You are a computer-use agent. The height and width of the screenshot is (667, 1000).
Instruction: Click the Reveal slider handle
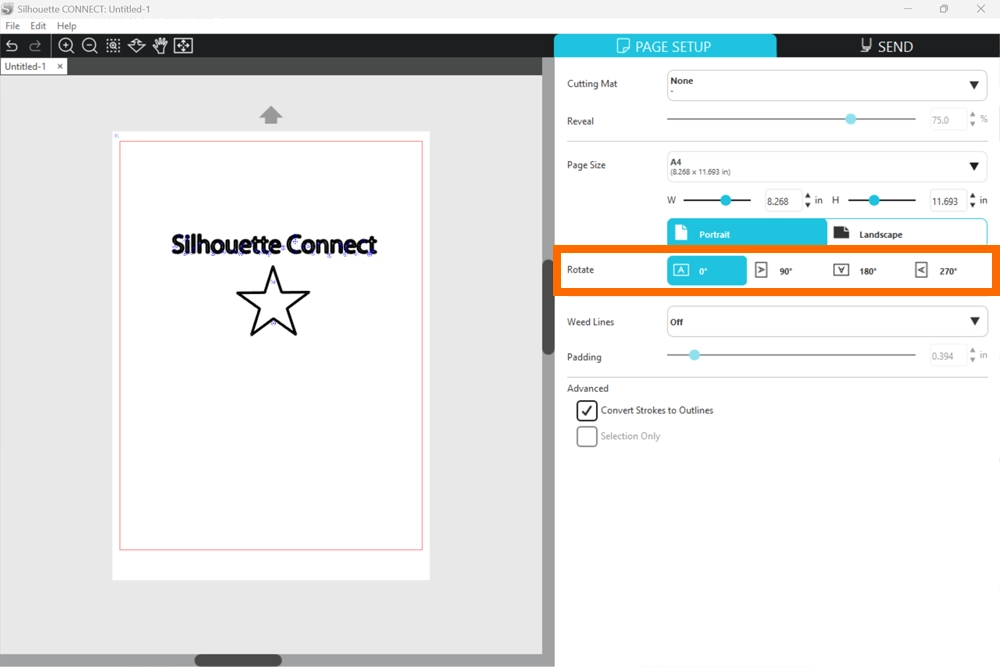[x=850, y=119]
